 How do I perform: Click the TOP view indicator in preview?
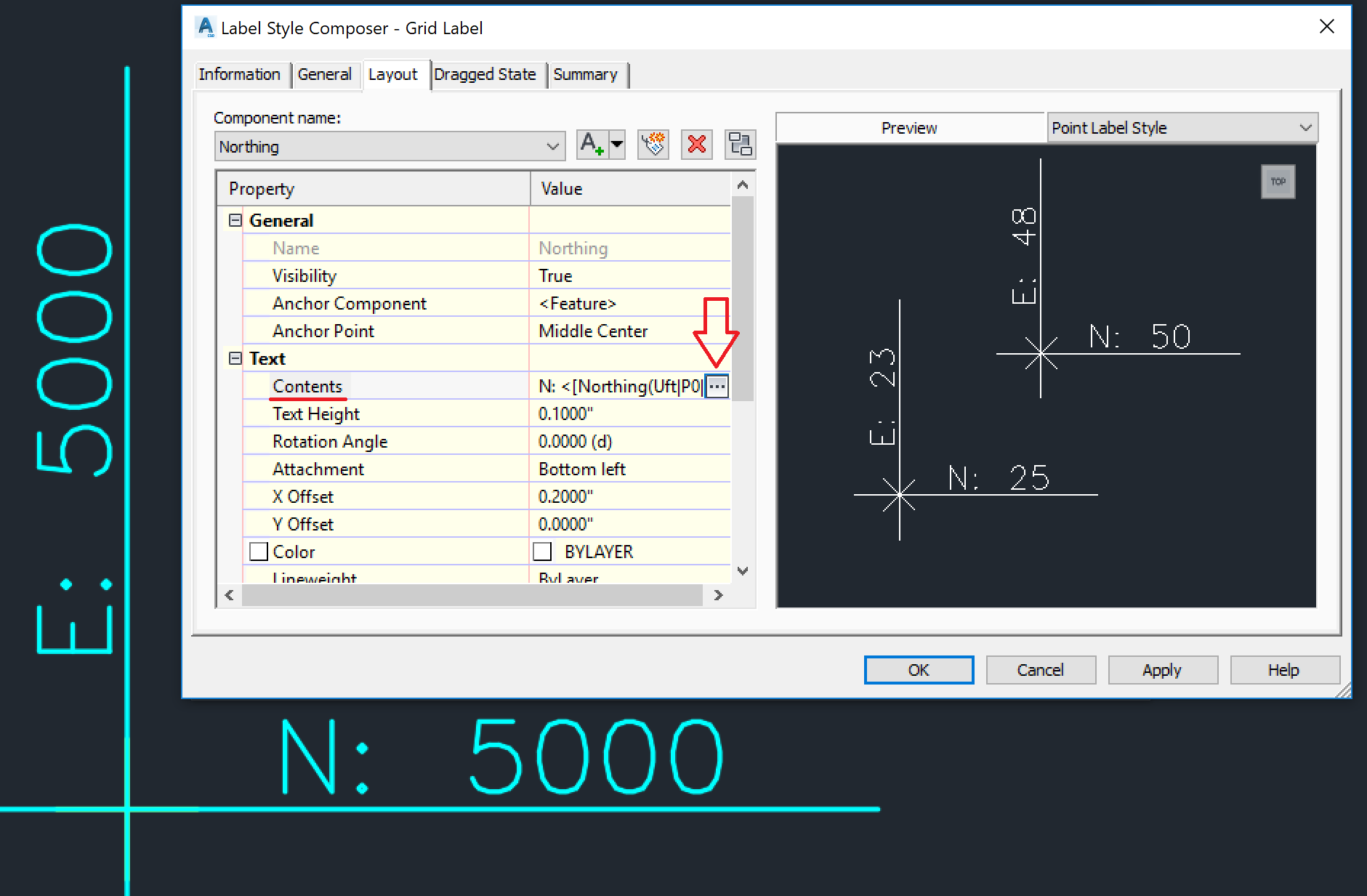click(1278, 181)
